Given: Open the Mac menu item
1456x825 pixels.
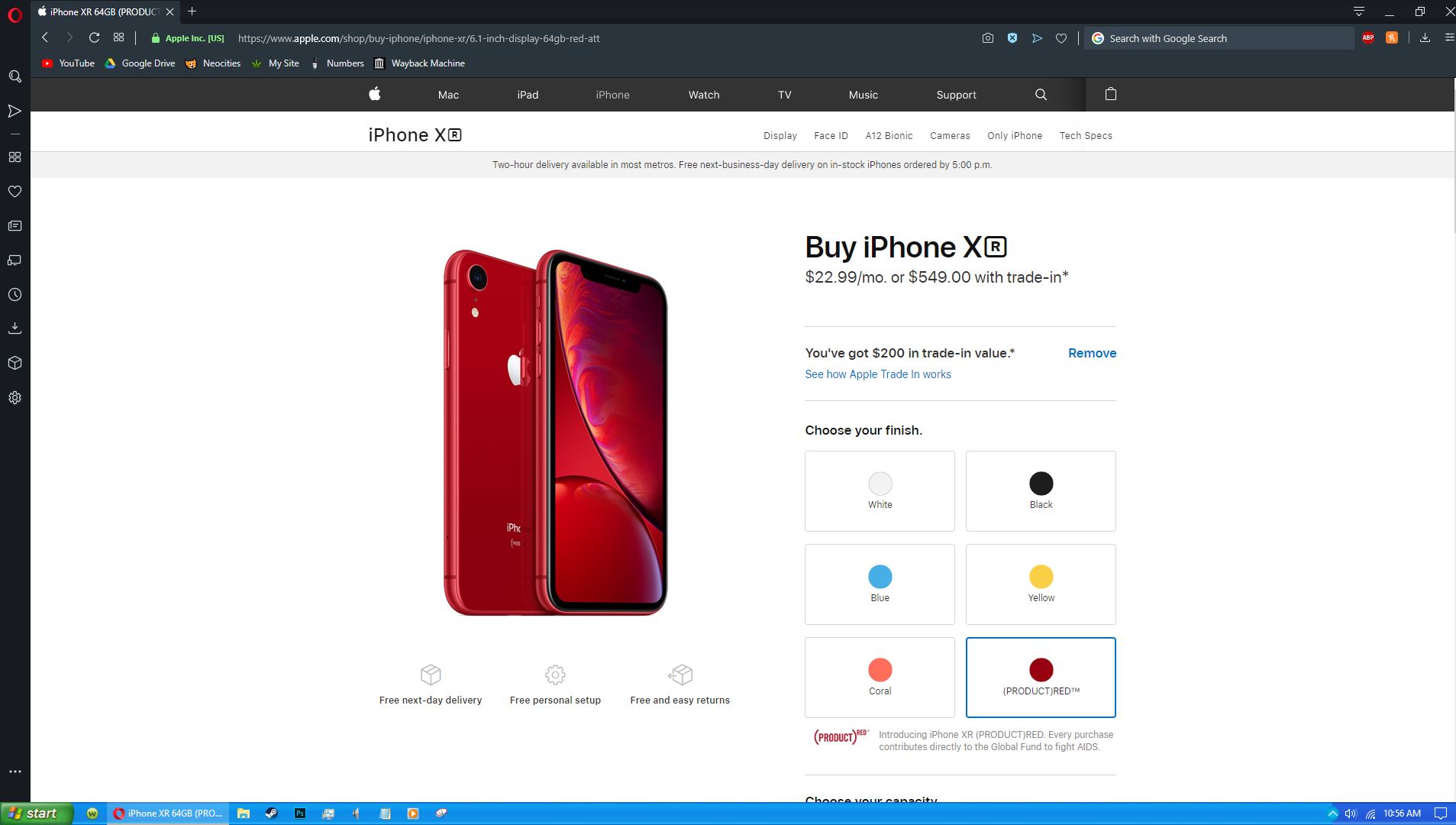Looking at the screenshot, I should pyautogui.click(x=448, y=95).
